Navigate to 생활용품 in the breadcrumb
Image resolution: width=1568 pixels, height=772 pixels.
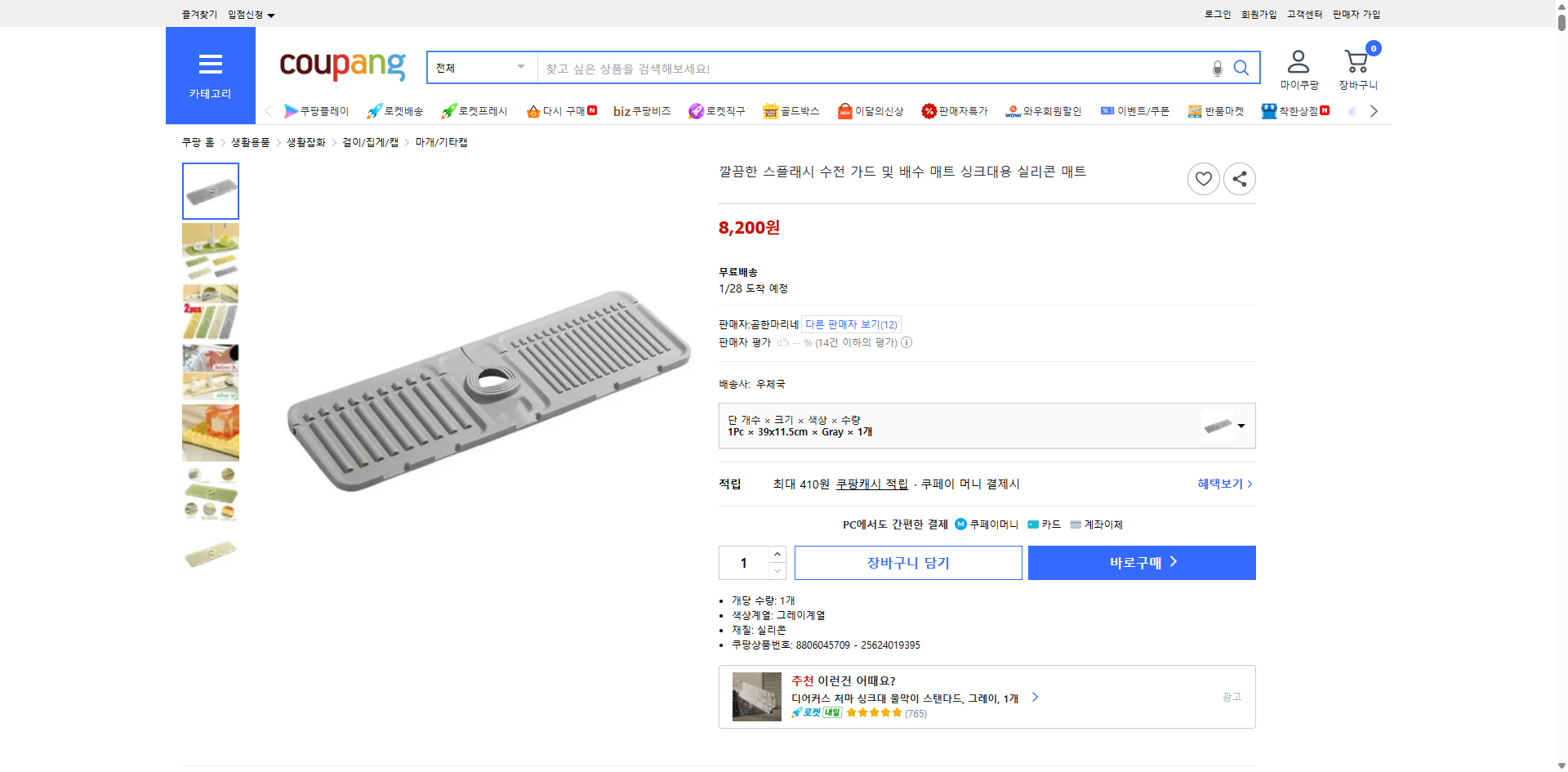tap(250, 141)
